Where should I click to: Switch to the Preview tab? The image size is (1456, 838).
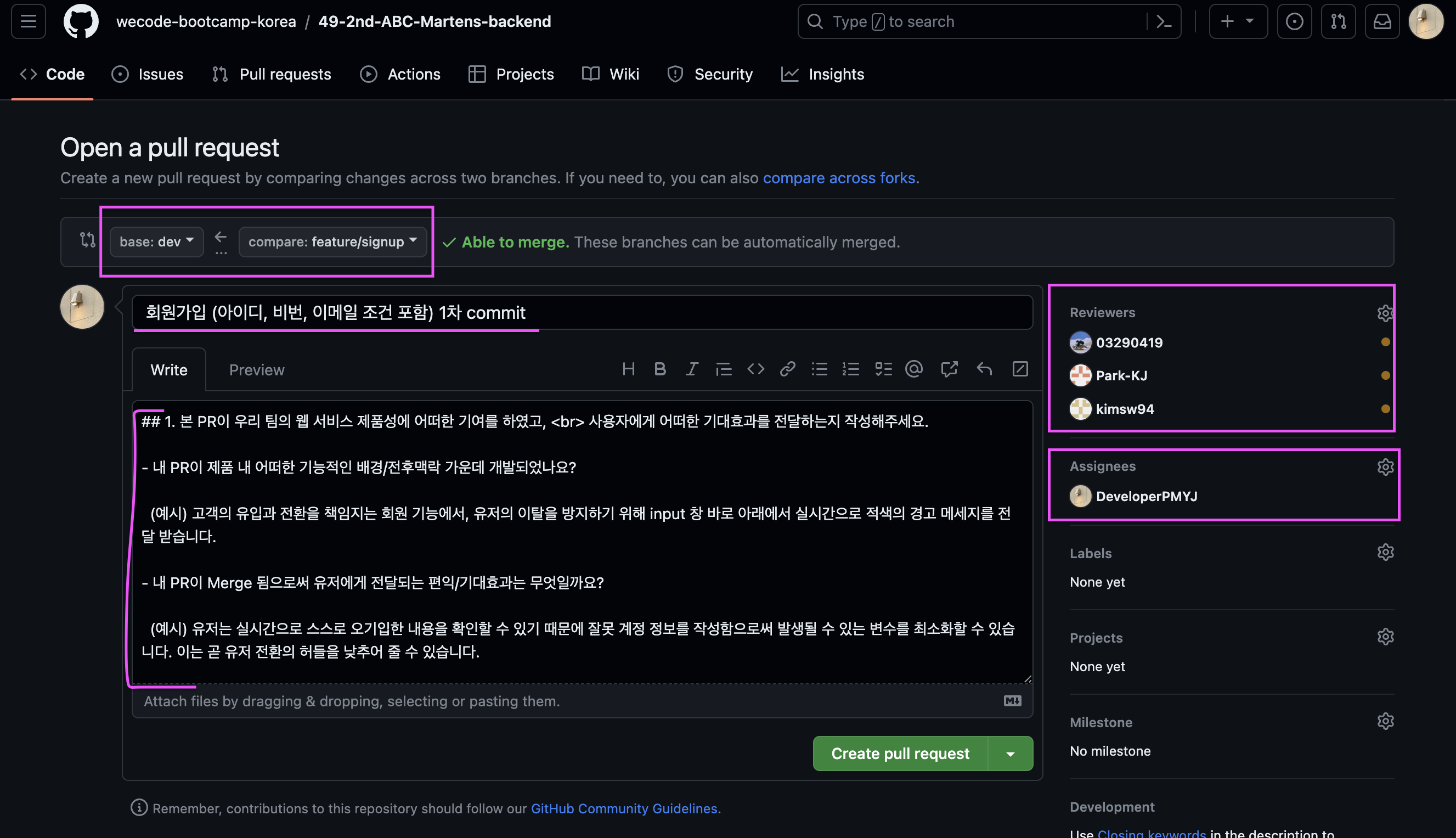pos(257,369)
